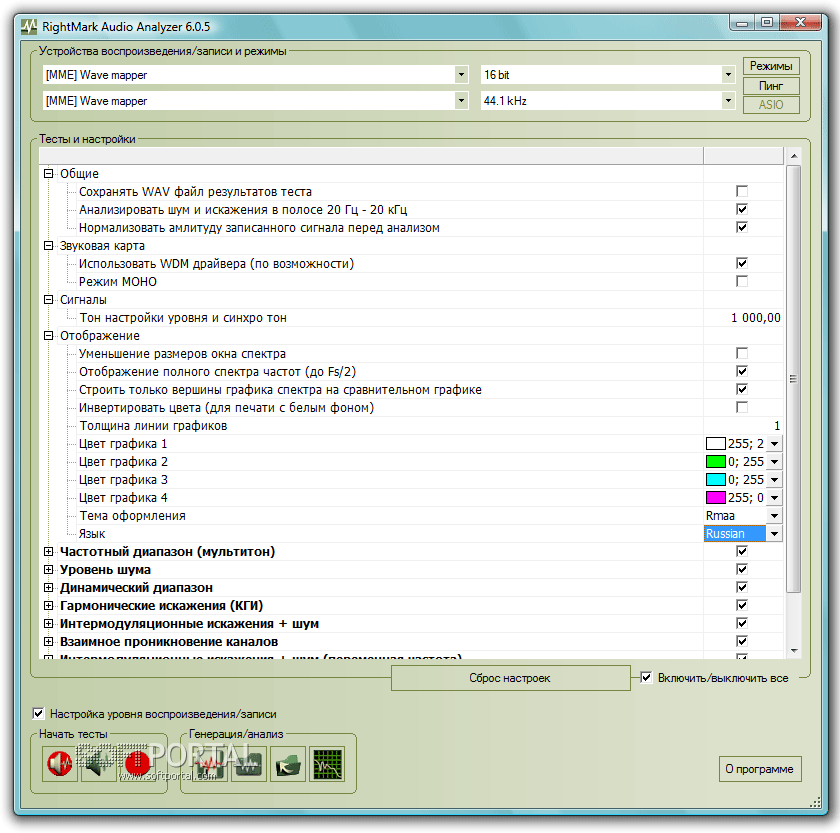Viewport: 840px width, 833px height.
Task: Uncheck the 'Динамический диапазон' test
Action: point(742,587)
